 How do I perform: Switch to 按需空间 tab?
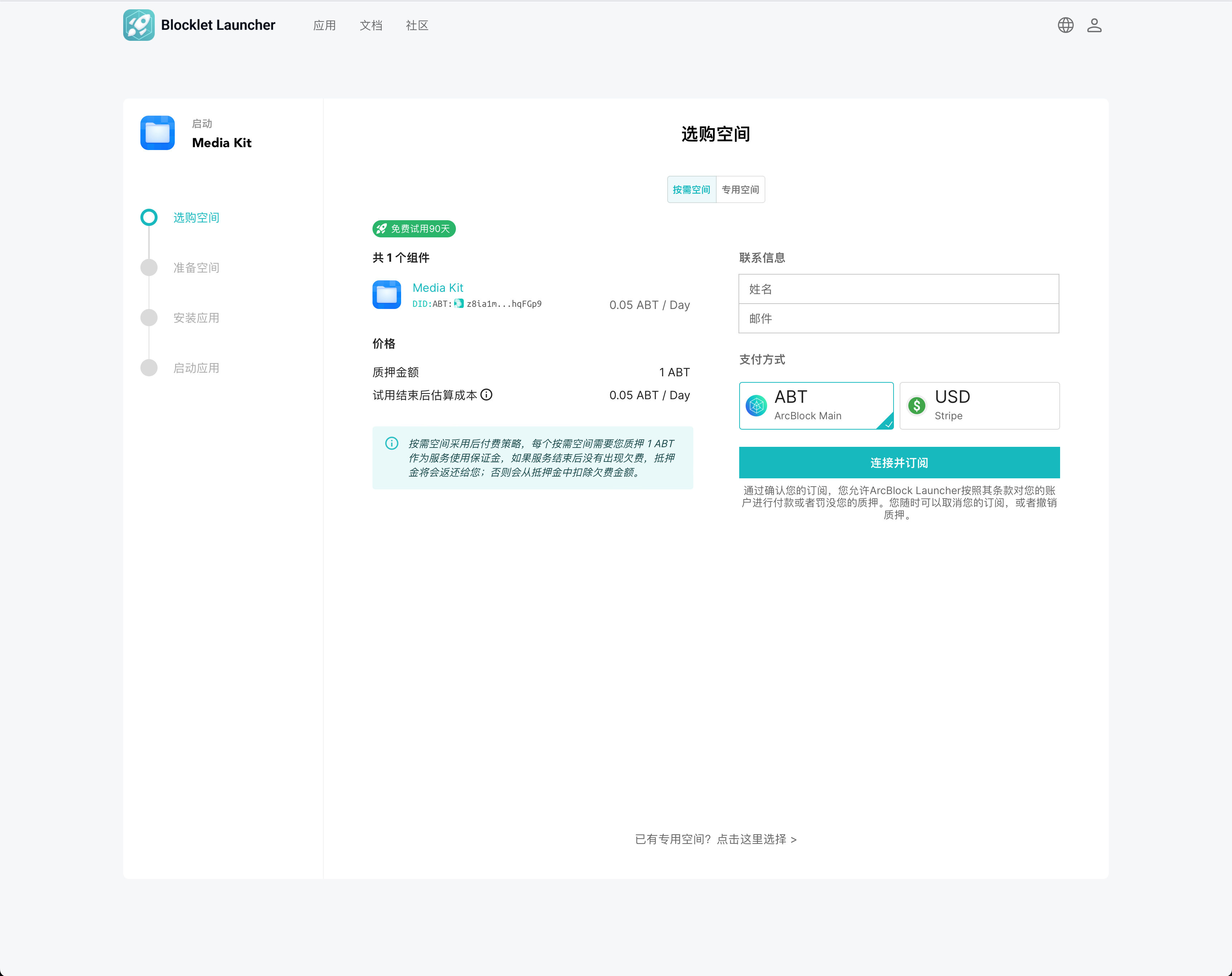coord(692,190)
